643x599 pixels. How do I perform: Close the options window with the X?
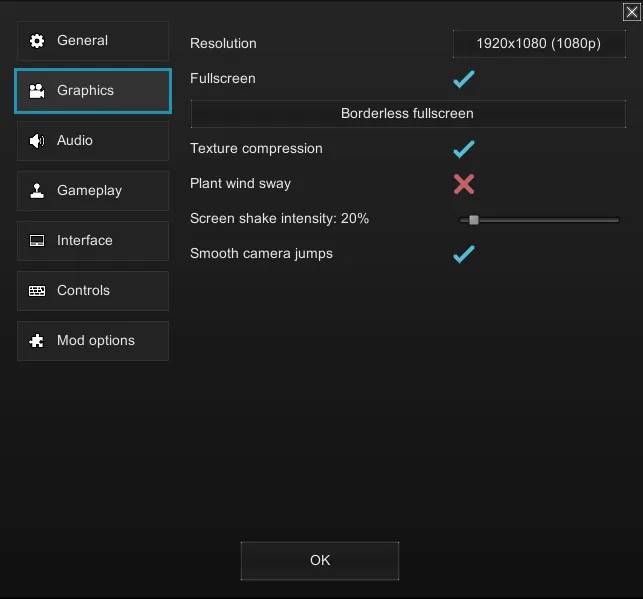[631, 12]
